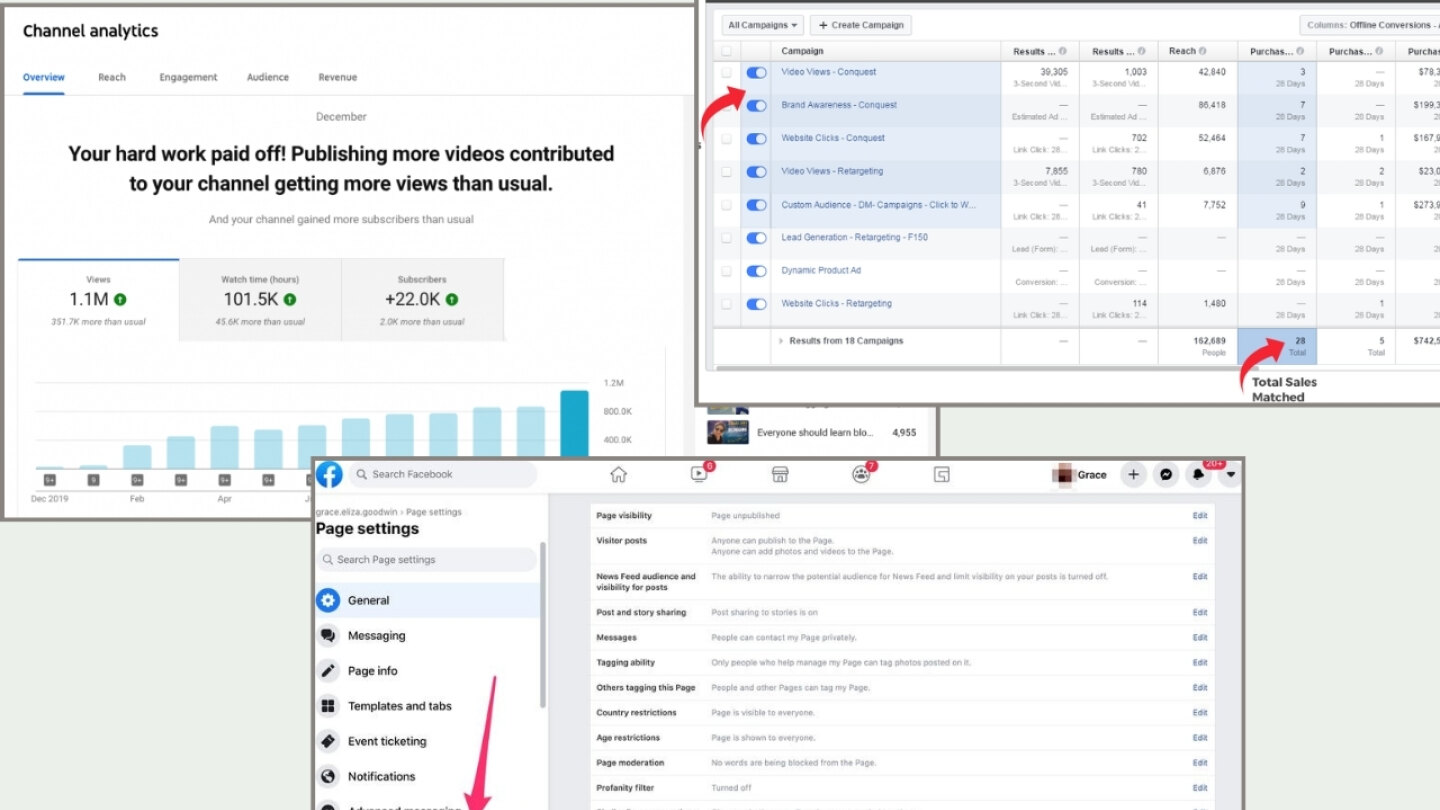Screen dimensions: 1440x810
Task: Open Event ticketing settings
Action: [427, 741]
